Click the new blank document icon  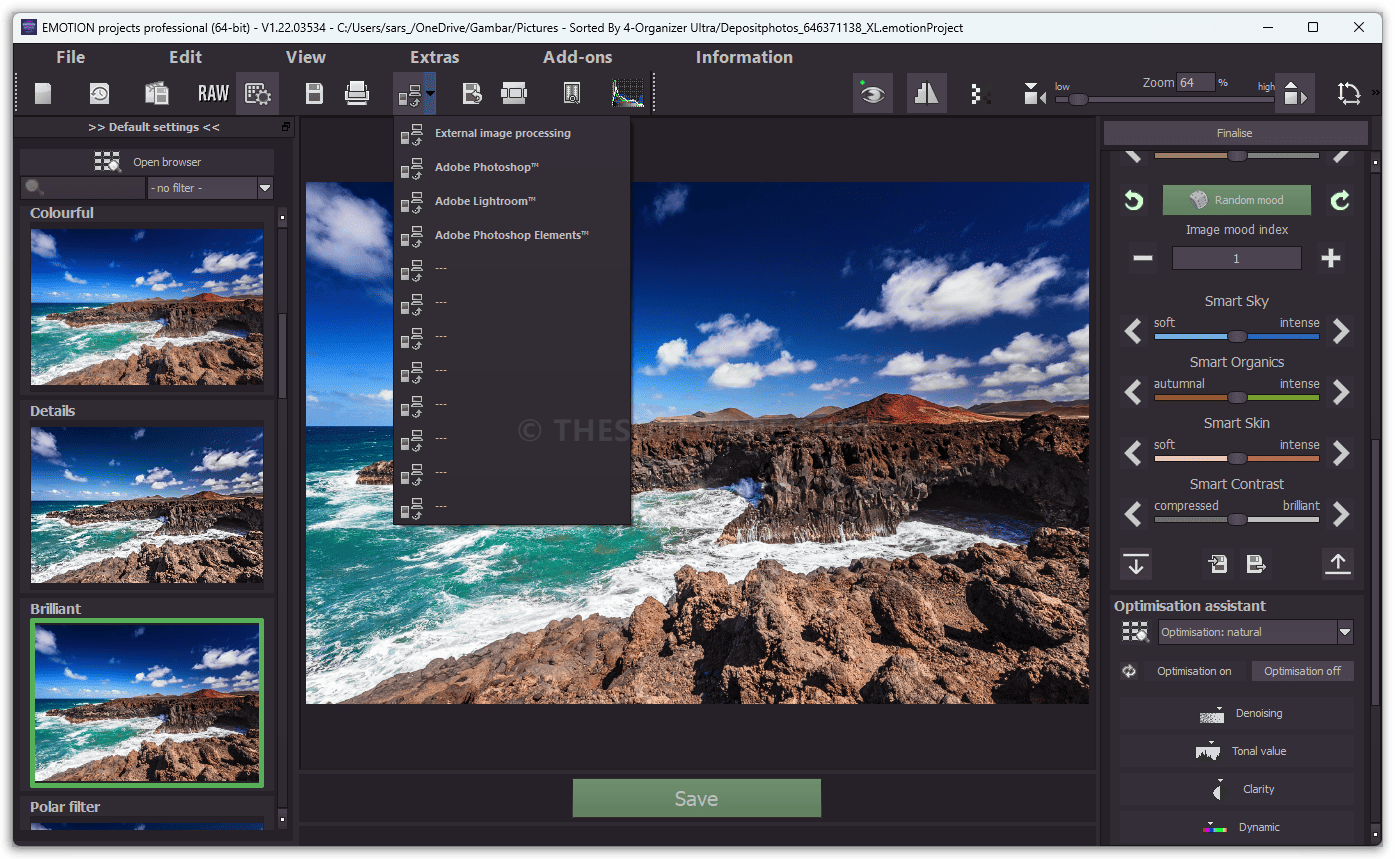pyautogui.click(x=43, y=94)
